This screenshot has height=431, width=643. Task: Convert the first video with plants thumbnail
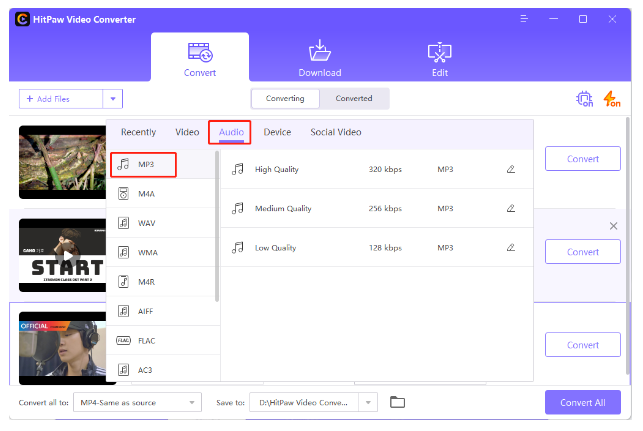point(582,159)
